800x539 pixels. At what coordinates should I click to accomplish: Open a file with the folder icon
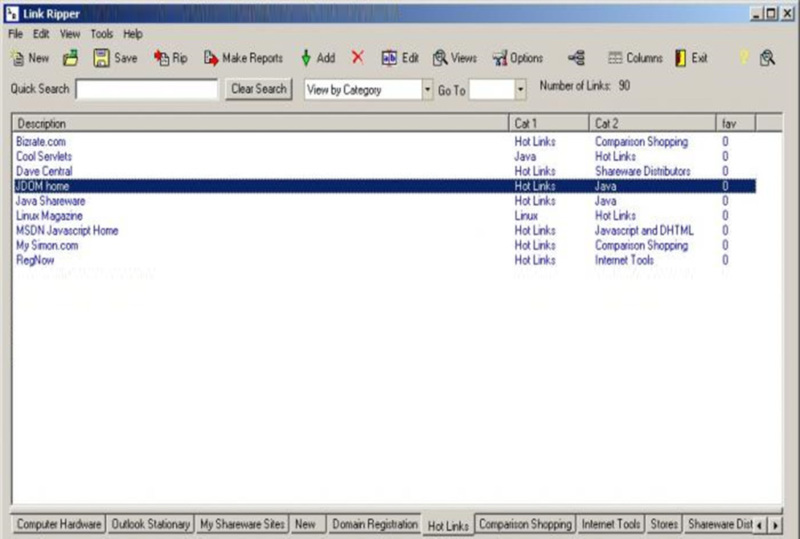coord(70,58)
